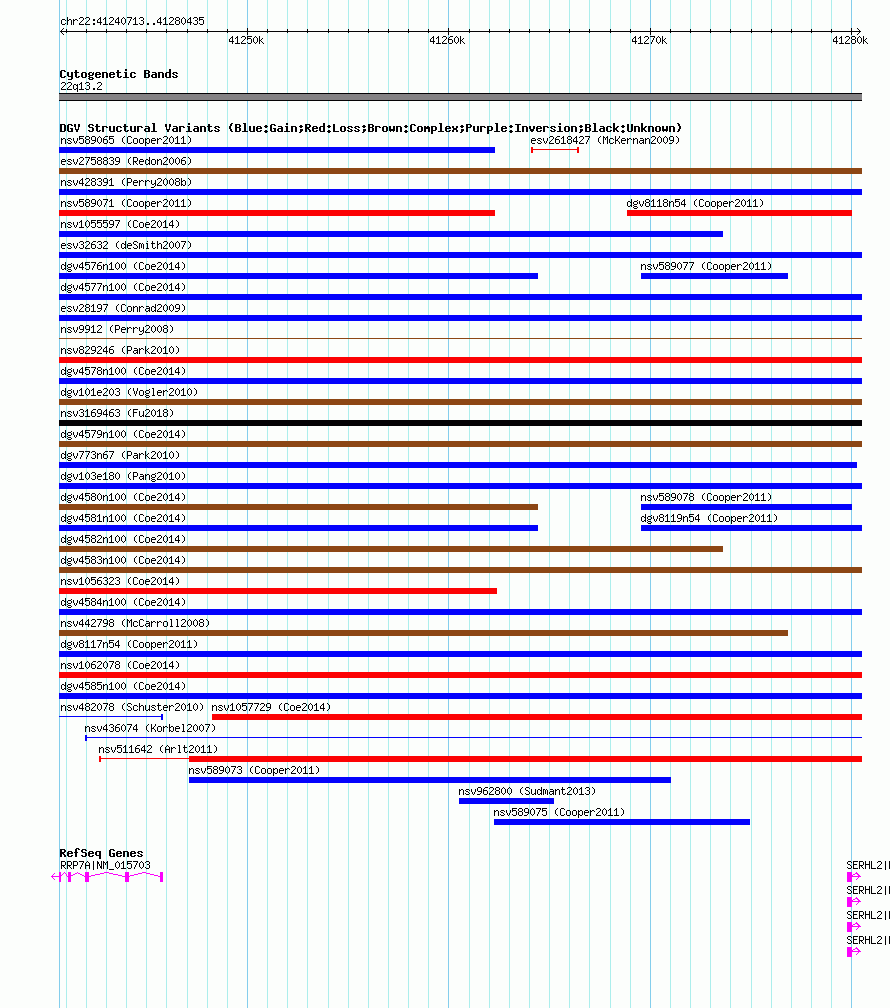This screenshot has width=890, height=1008.
Task: Open variant nsv589065 (Cooper2011) label
Action: 126,140
